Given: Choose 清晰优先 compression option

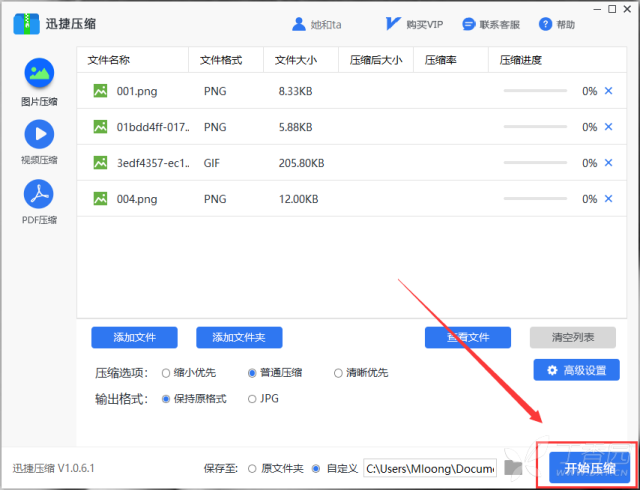Looking at the screenshot, I should (x=338, y=373).
